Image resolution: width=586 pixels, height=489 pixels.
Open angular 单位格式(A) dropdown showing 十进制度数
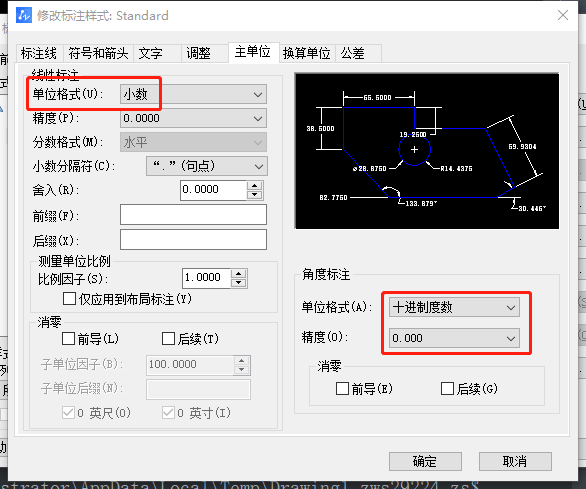click(454, 307)
